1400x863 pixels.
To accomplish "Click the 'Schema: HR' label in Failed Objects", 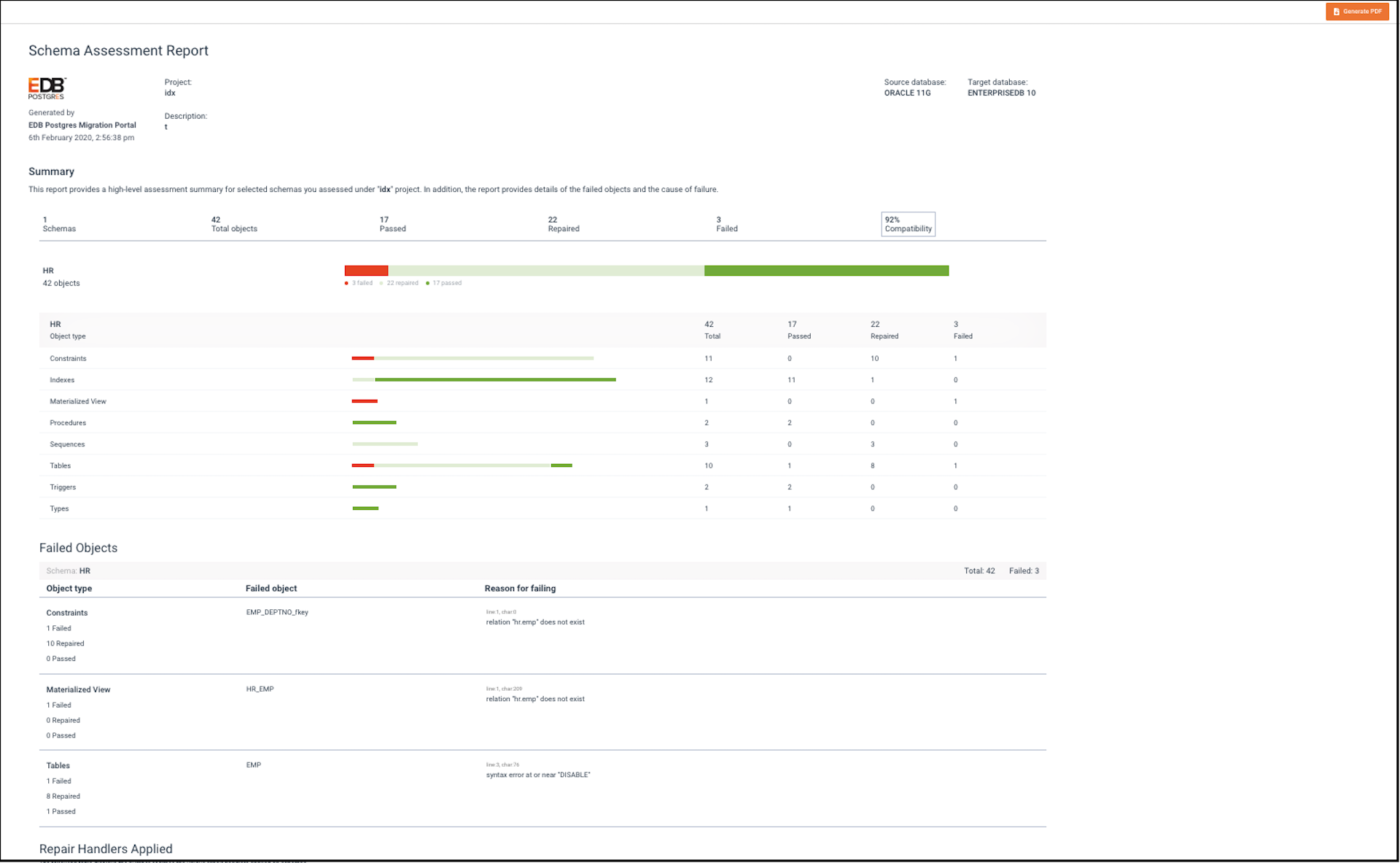I will (x=69, y=571).
